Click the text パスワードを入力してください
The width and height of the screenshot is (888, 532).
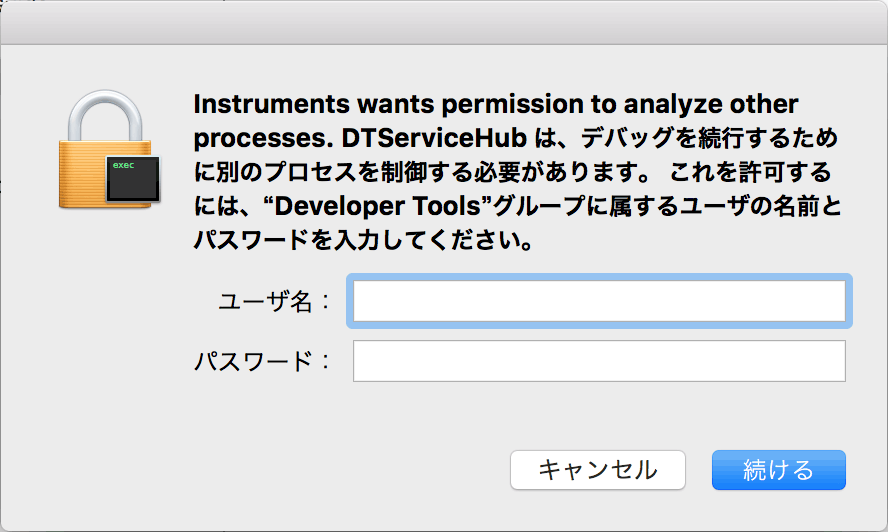click(x=361, y=241)
